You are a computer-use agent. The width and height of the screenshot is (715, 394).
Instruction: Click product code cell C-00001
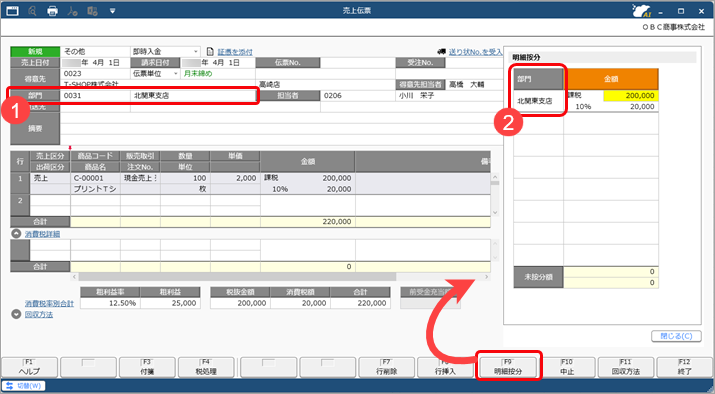(95, 178)
